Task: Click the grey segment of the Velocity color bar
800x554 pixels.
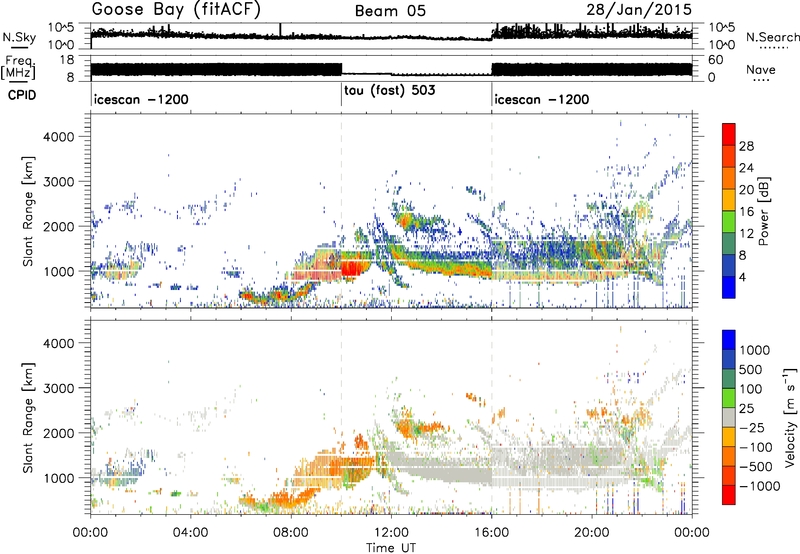Action: coord(729,418)
